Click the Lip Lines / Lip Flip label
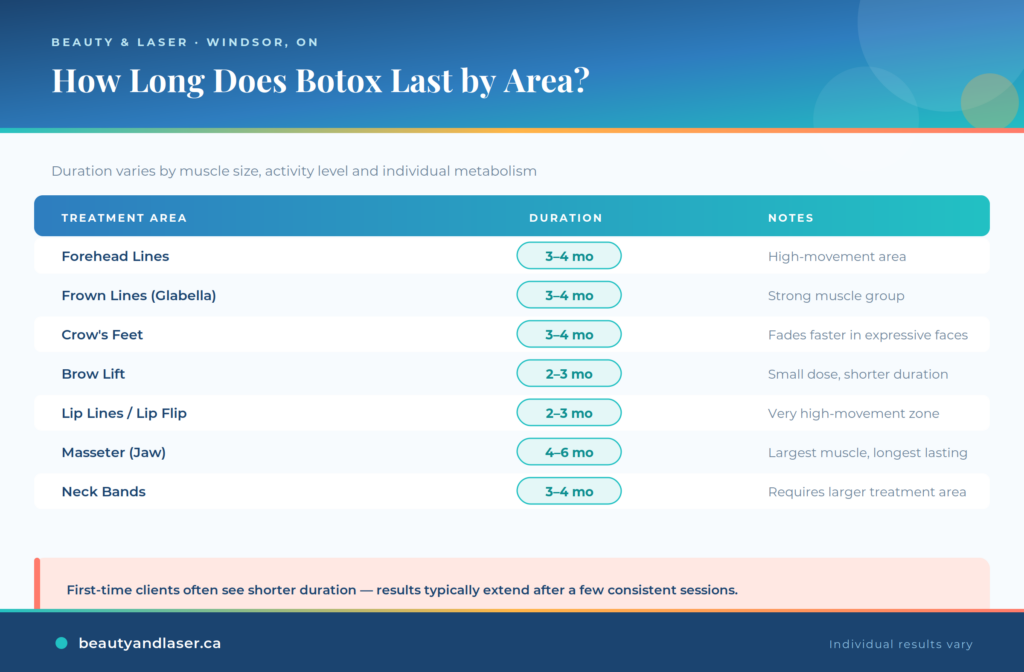Viewport: 1024px width, 672px height. [124, 413]
